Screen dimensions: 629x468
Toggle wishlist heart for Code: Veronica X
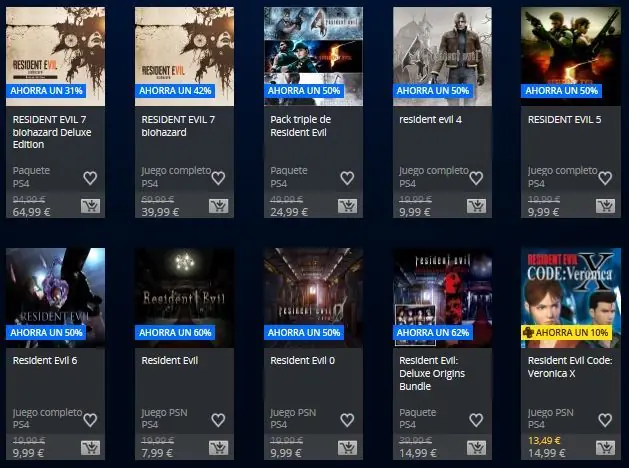(x=605, y=419)
